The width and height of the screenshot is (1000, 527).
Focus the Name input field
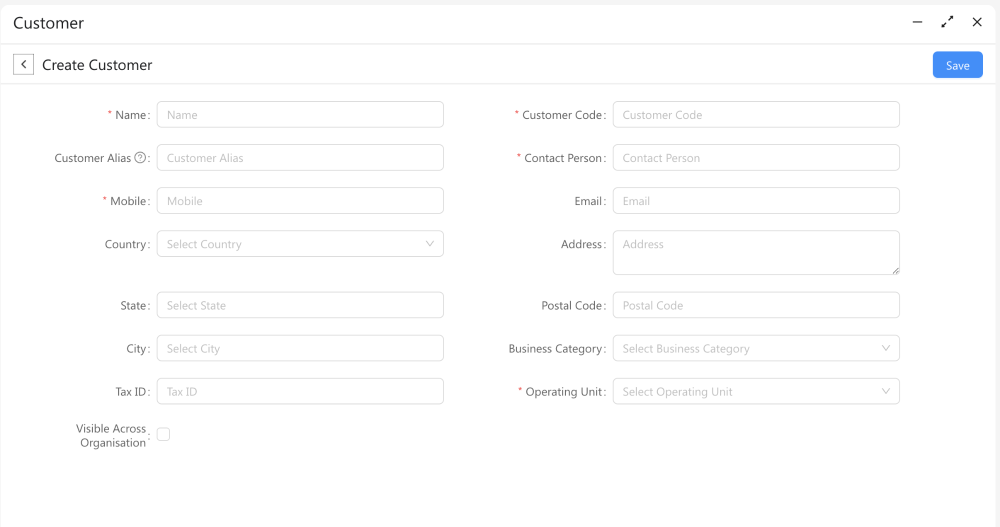coord(300,115)
